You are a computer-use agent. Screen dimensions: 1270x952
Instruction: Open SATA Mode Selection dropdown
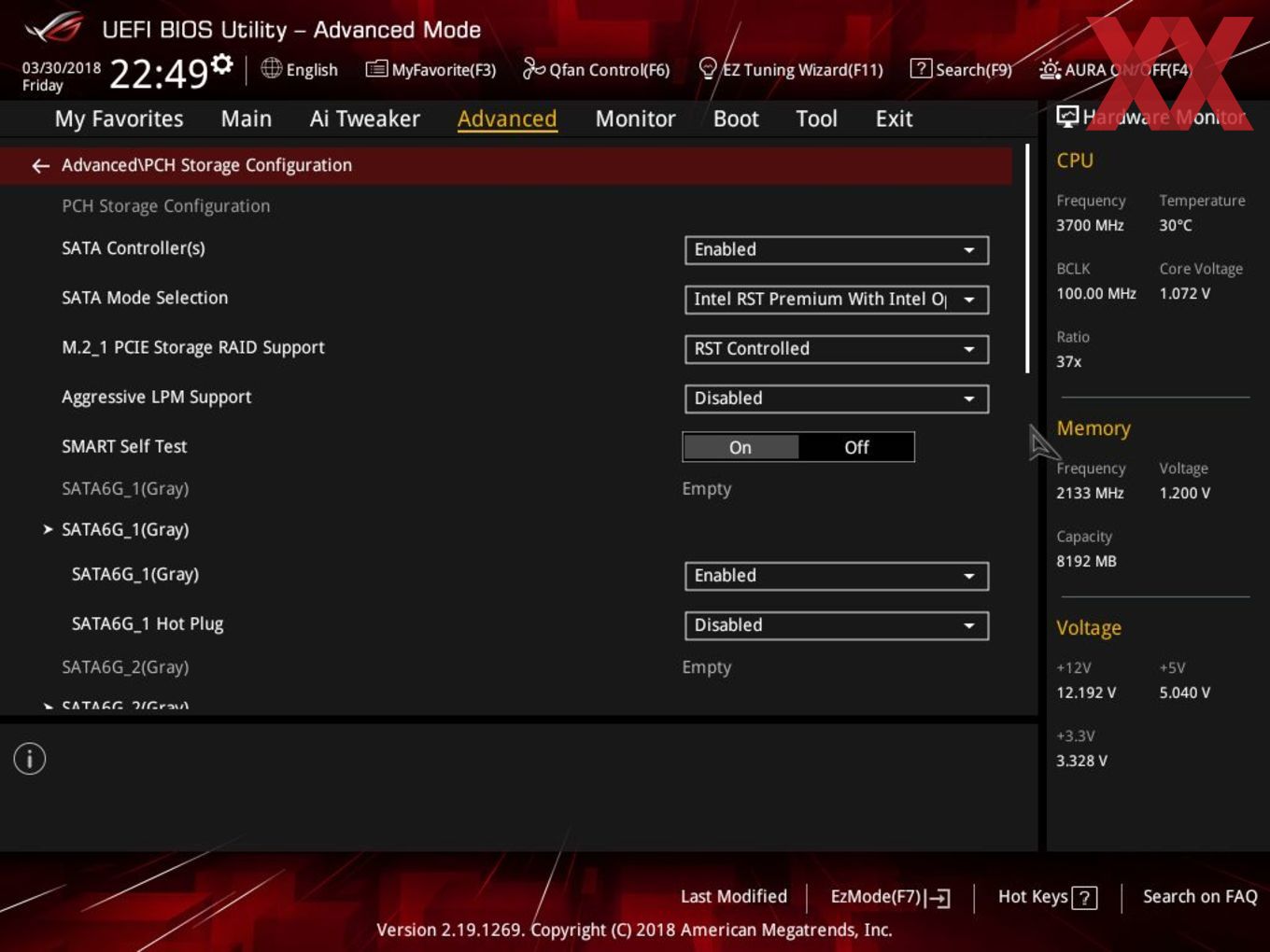(837, 300)
